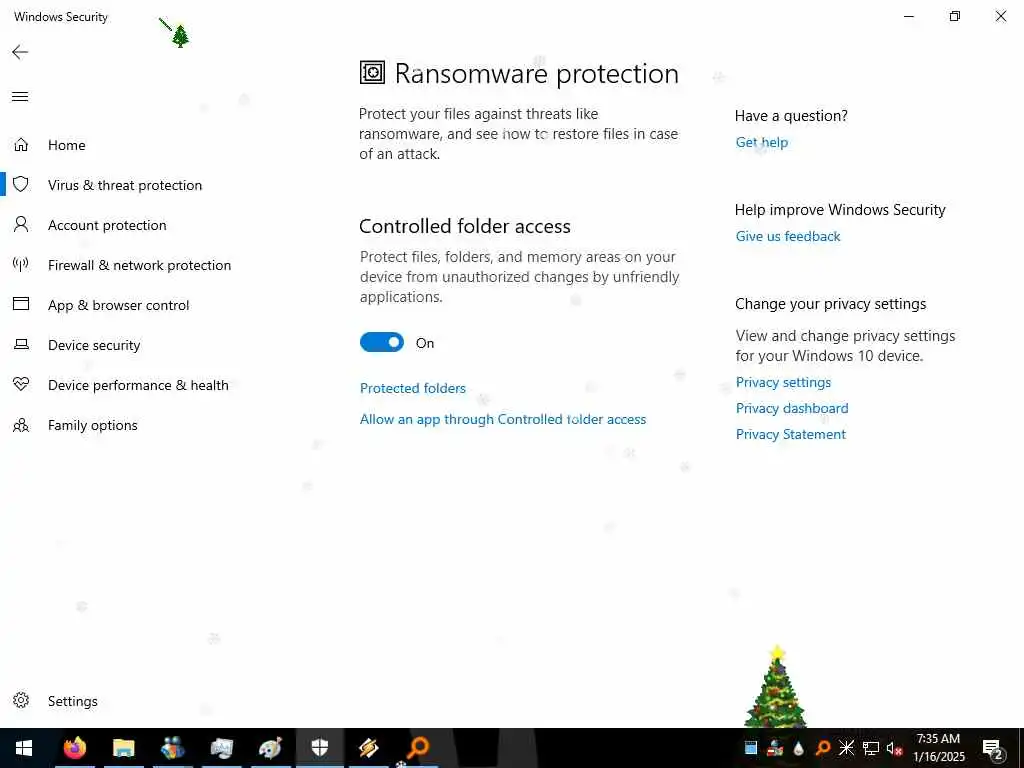Open Device performance & health label
Image resolution: width=1024 pixels, height=768 pixels.
tap(138, 385)
